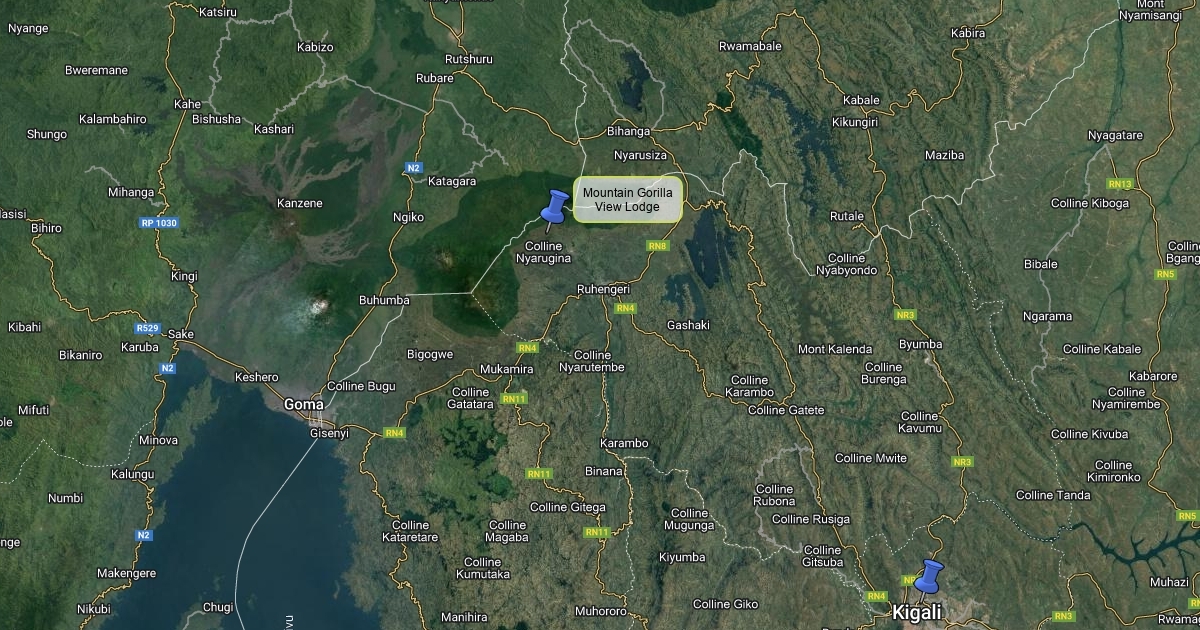Click the RP 1030 road badge

158,223
